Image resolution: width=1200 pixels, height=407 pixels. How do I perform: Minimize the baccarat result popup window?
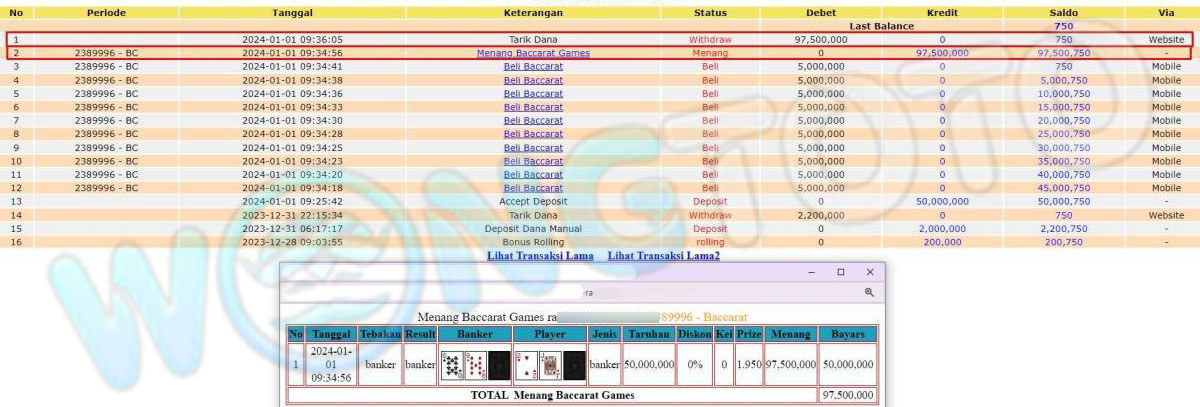click(811, 272)
